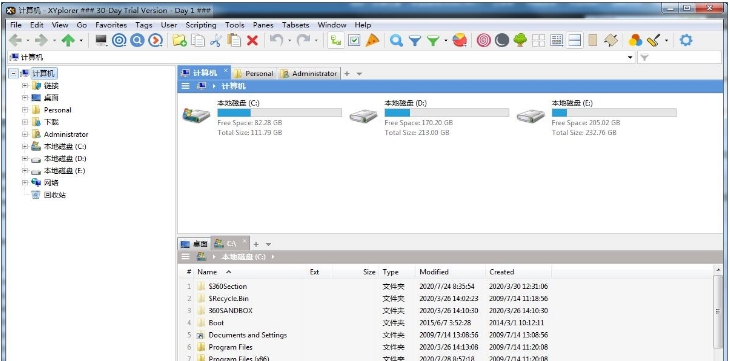Toggle the Dual Pane toolbar button
The image size is (730, 361).
575,41
